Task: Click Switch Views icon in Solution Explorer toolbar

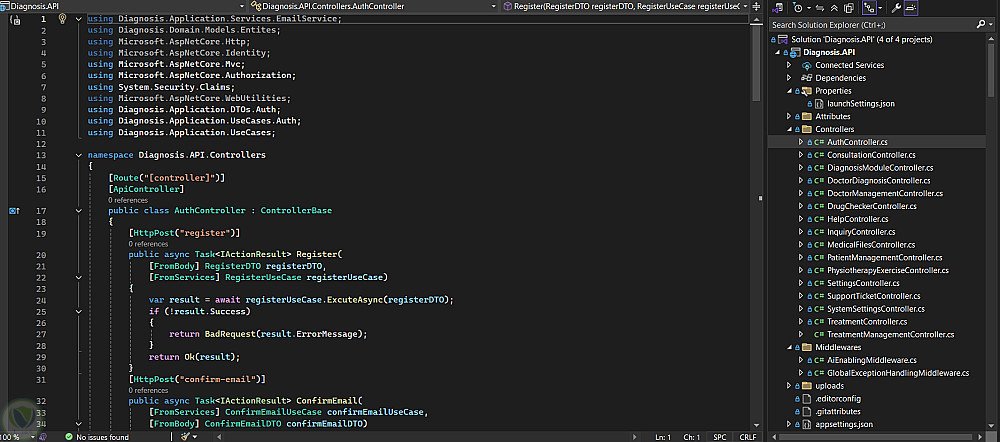Action: pyautogui.click(x=777, y=8)
